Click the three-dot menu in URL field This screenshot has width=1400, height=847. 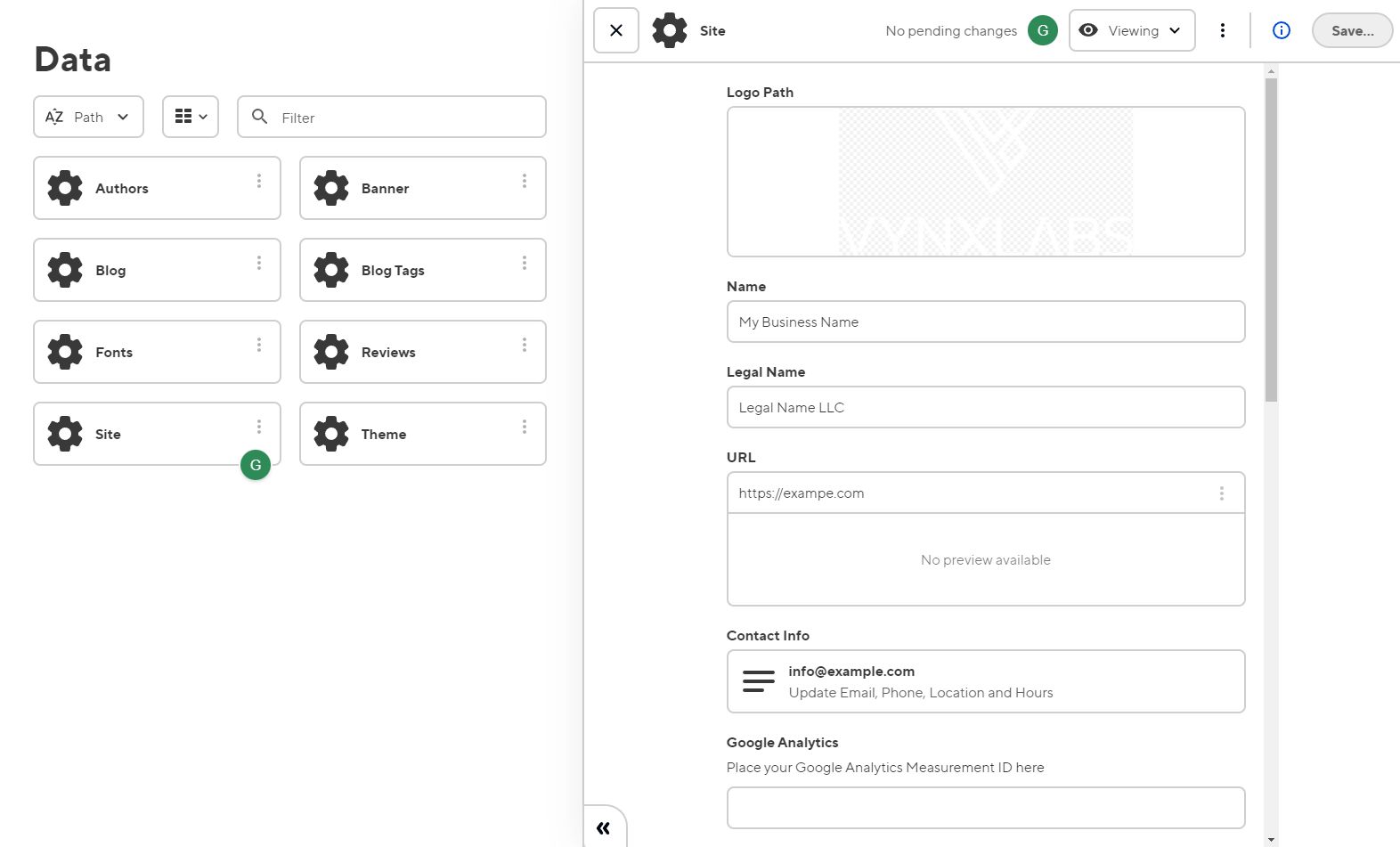(1221, 493)
